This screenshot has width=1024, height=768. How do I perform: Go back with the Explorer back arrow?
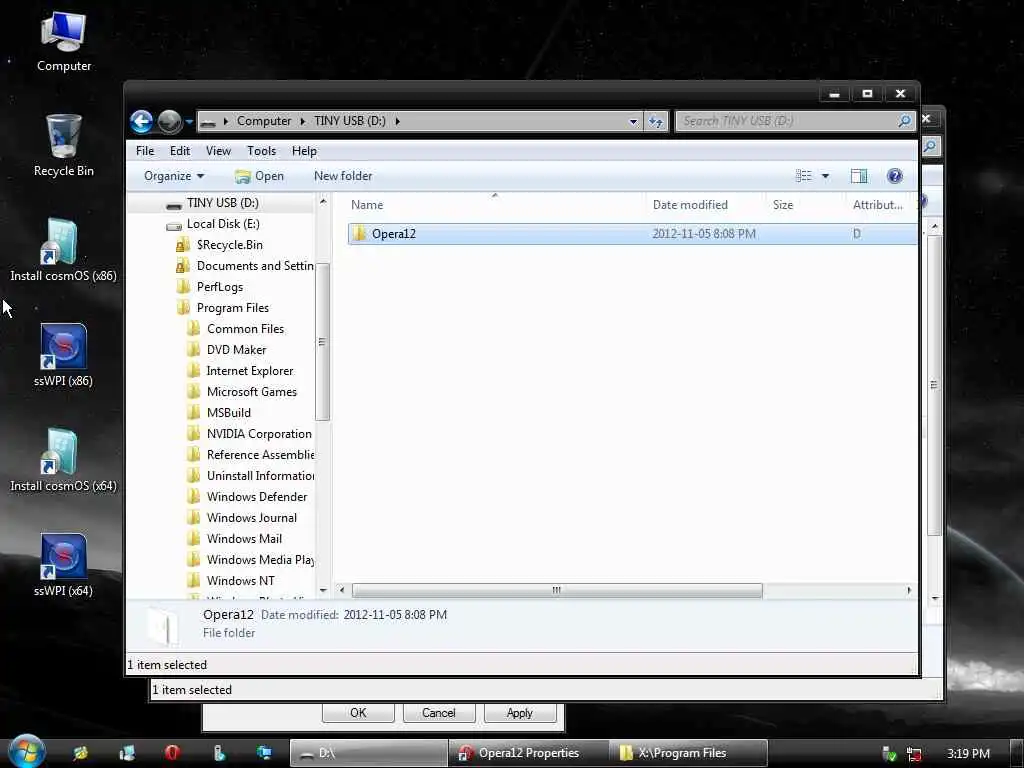point(141,121)
